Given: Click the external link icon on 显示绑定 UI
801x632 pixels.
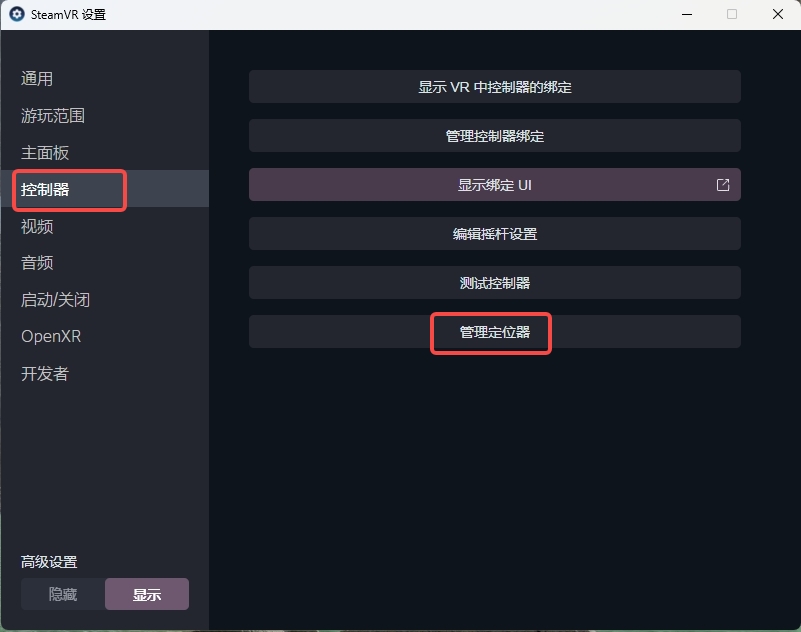Looking at the screenshot, I should [723, 185].
